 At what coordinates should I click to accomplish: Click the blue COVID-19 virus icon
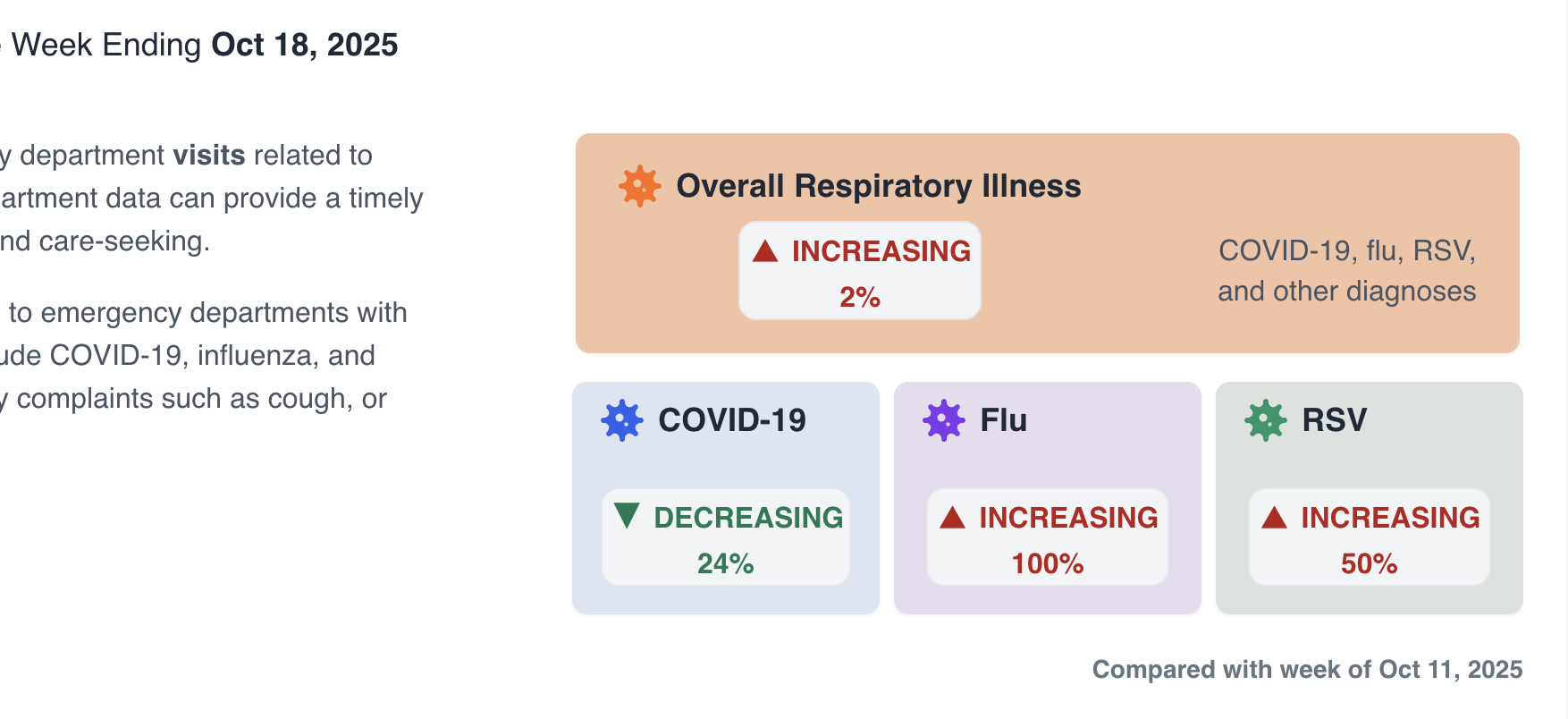pos(622,420)
